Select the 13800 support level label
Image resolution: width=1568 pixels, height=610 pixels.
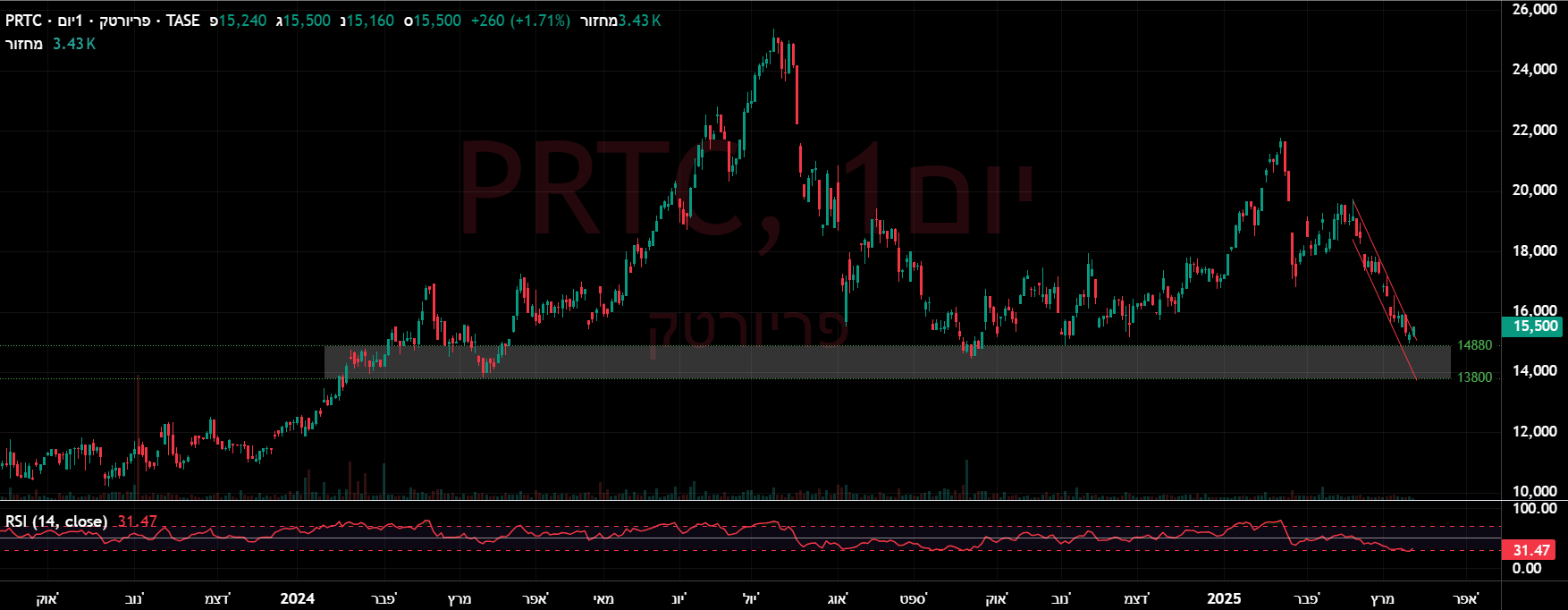(1474, 377)
